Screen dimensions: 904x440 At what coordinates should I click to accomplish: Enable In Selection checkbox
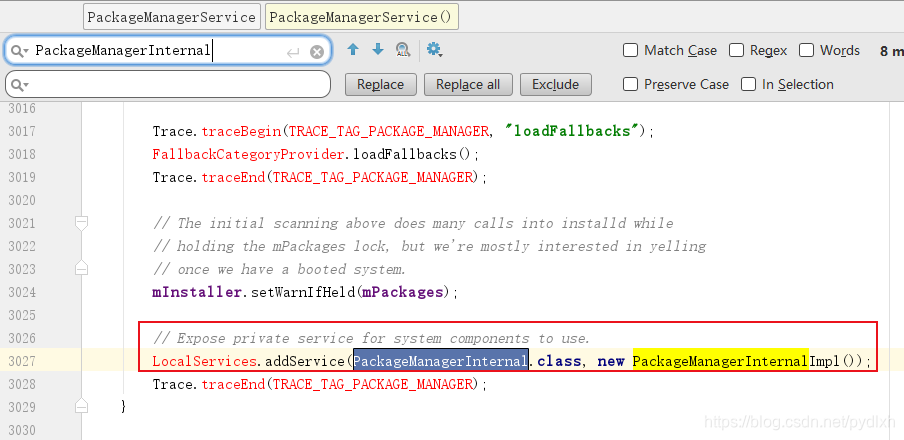coord(748,84)
